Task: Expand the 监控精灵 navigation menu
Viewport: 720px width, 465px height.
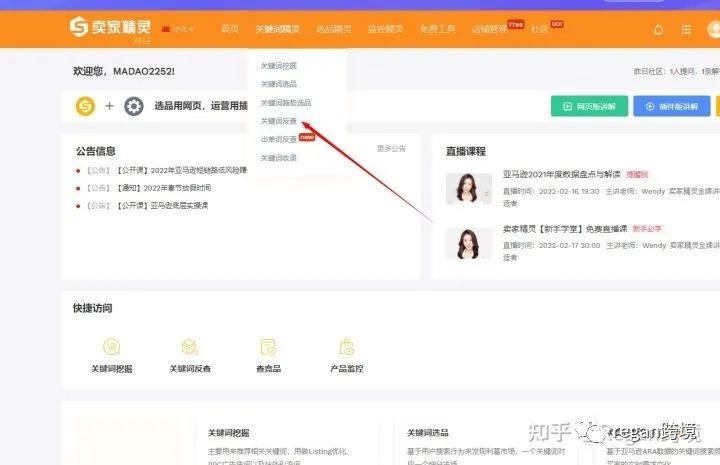Action: tap(386, 29)
